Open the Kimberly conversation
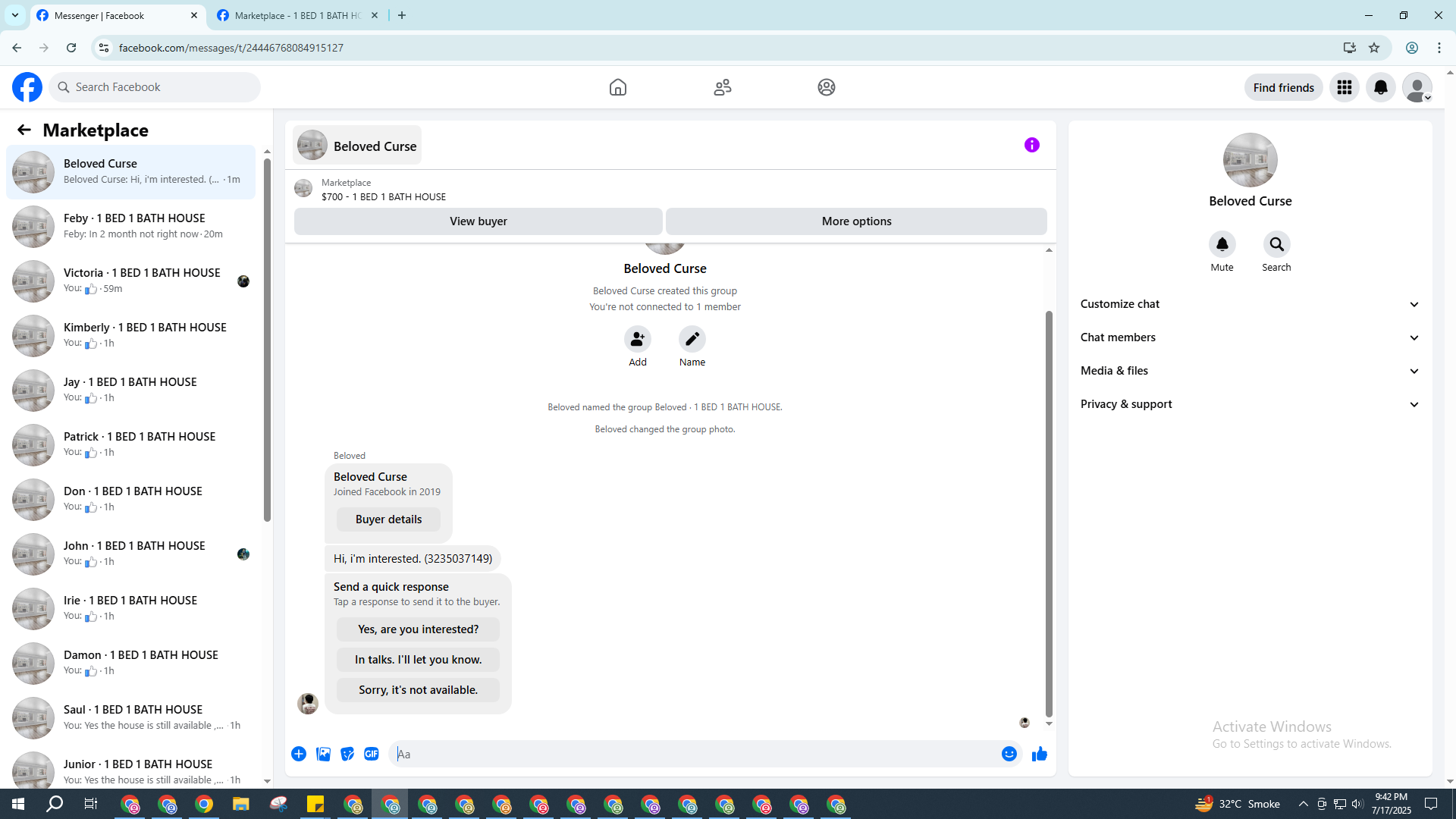This screenshot has width=1456, height=819. point(130,335)
